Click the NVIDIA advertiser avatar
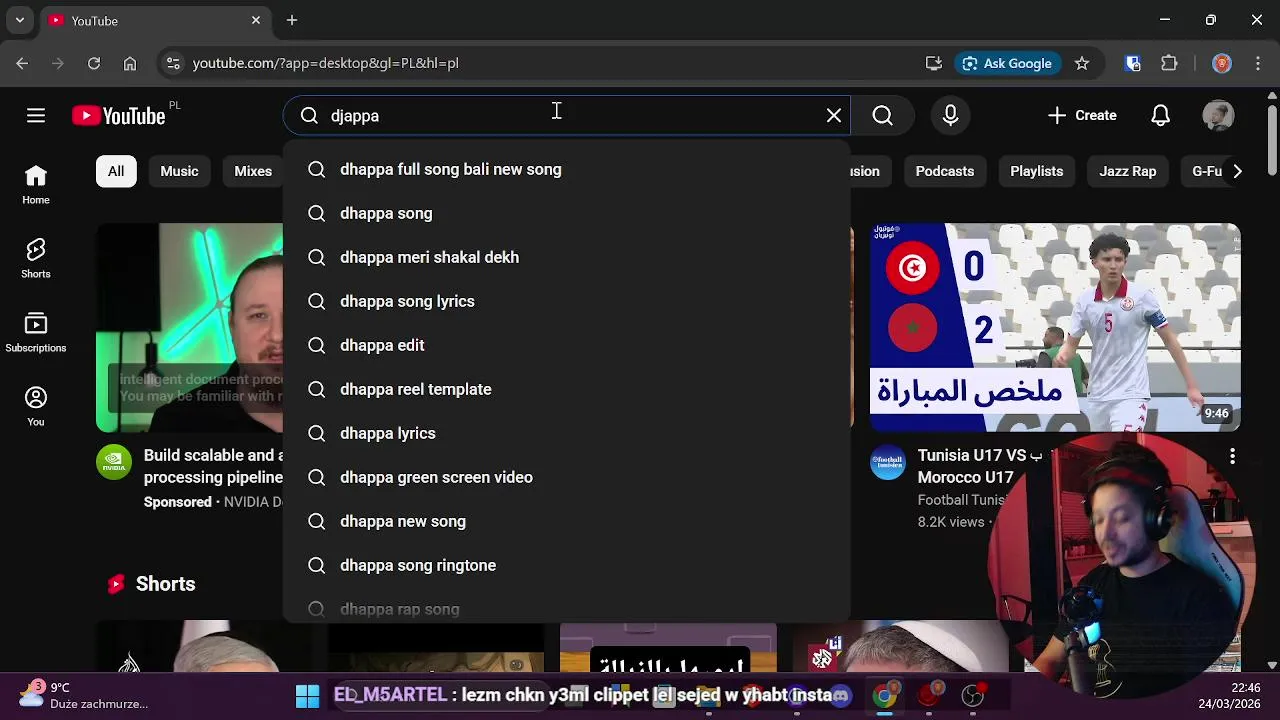The image size is (1280, 720). 114,462
